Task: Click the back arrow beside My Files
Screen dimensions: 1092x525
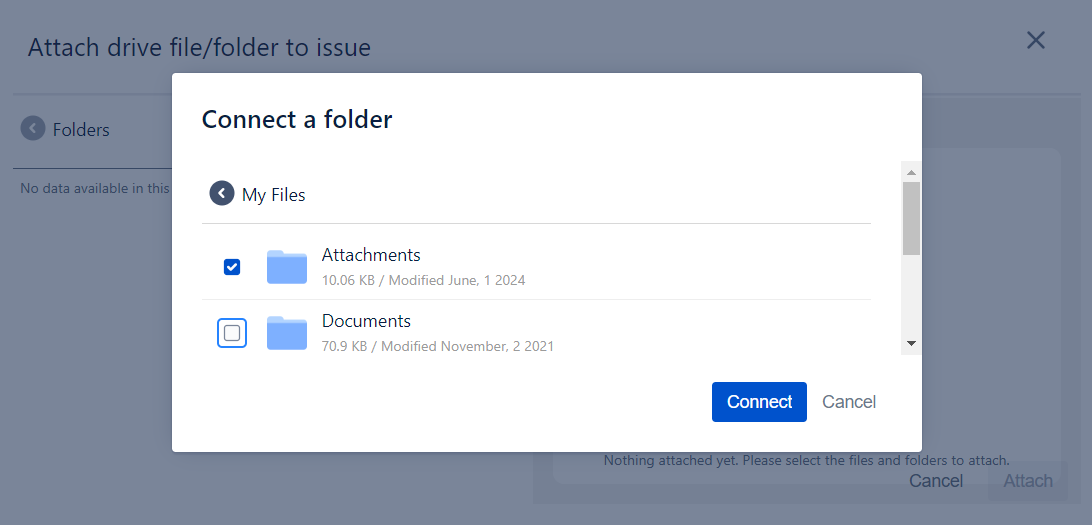Action: tap(222, 194)
